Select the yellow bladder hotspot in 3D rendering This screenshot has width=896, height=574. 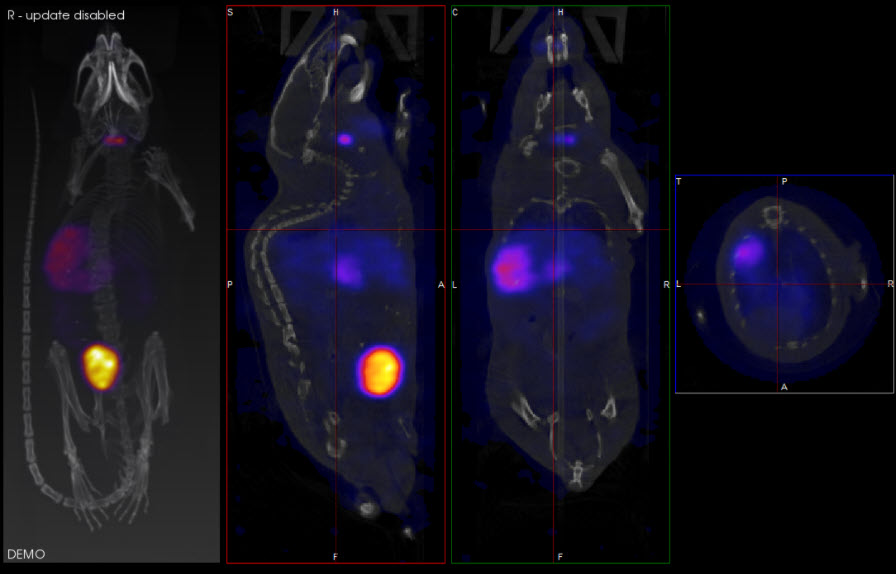(x=100, y=366)
